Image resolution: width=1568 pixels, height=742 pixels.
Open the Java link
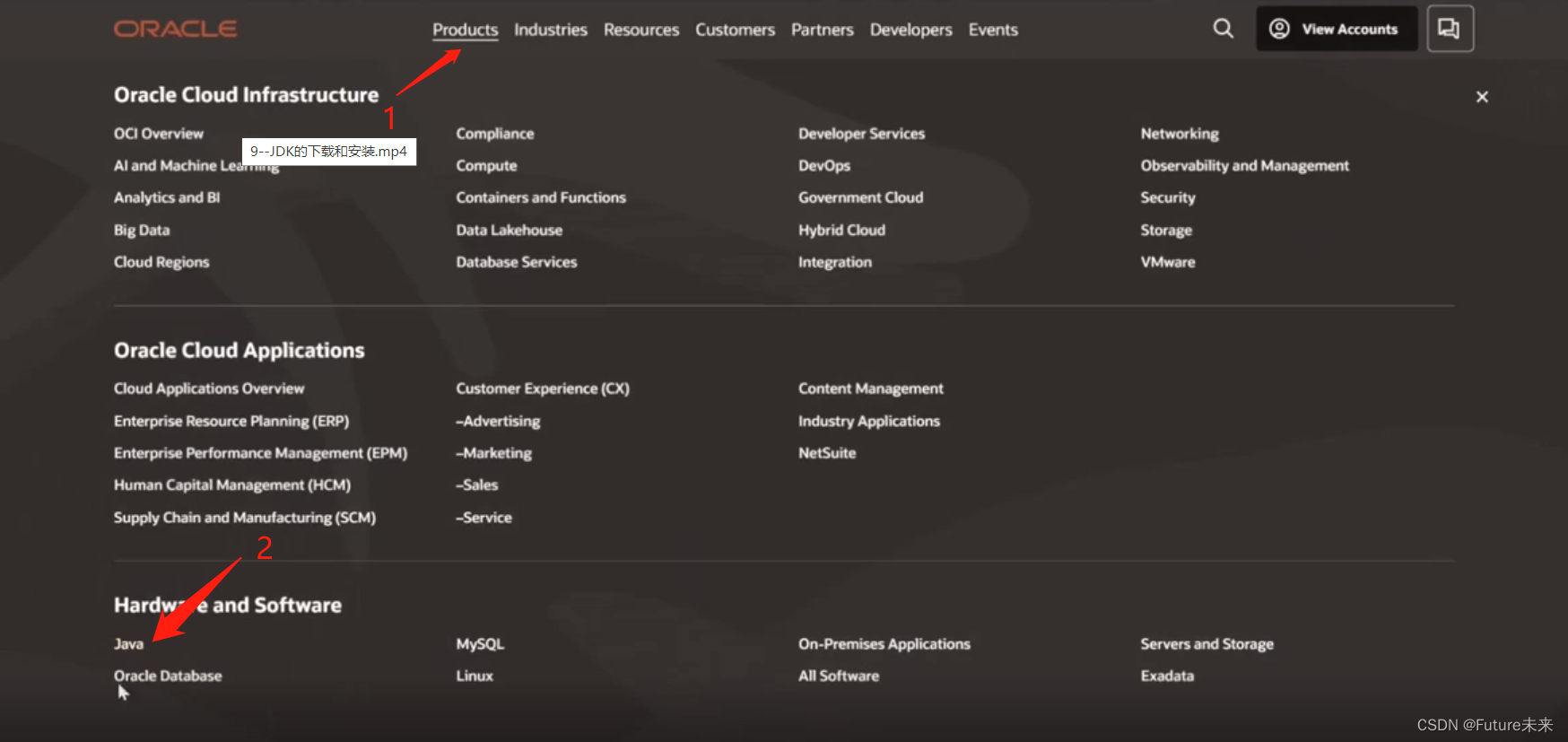point(128,644)
